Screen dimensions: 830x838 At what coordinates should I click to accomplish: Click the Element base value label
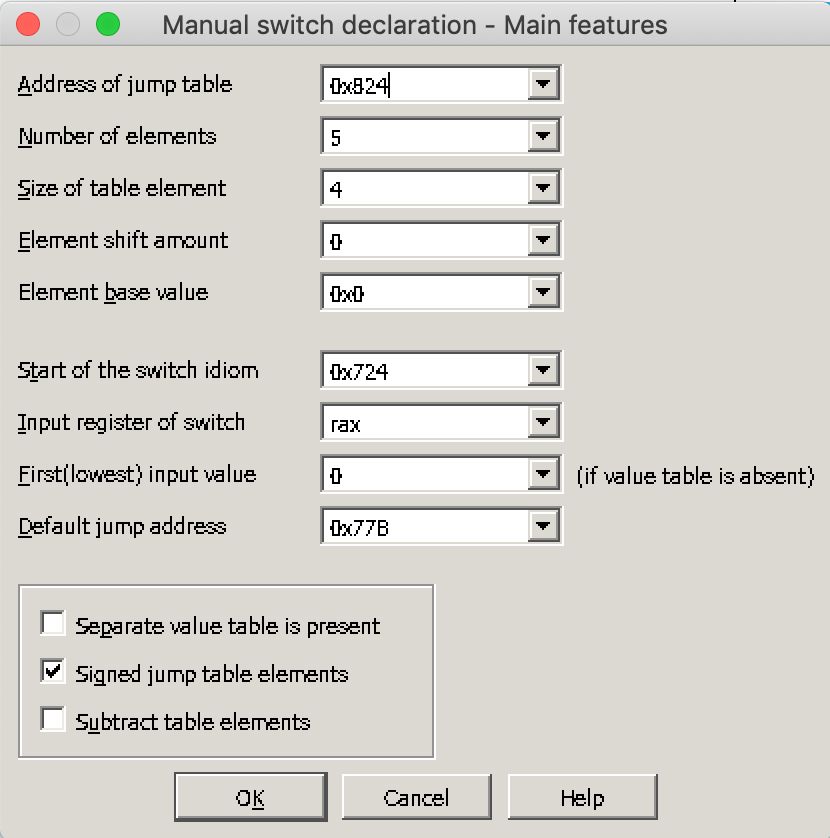point(113,292)
